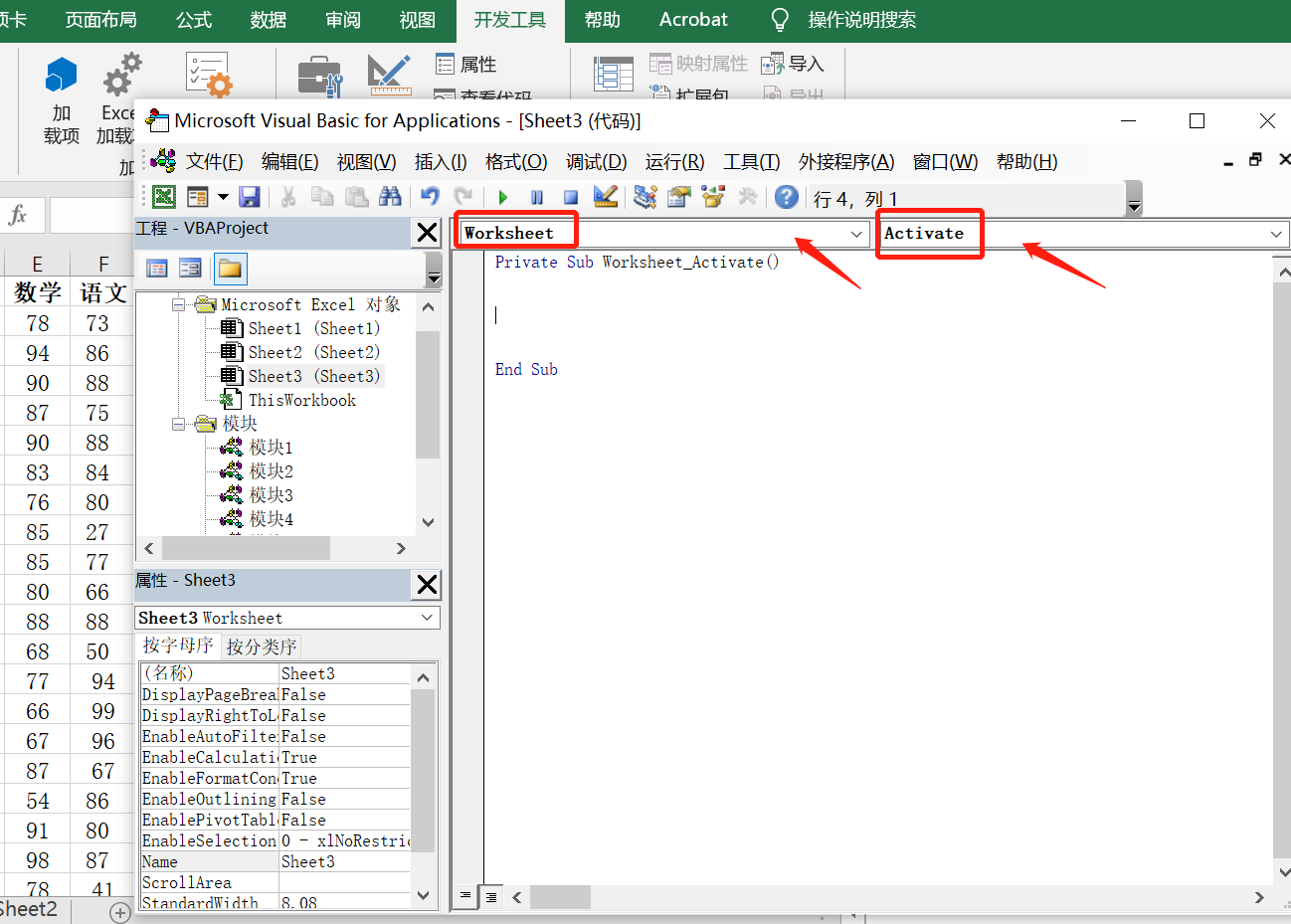Open the 窗口(W) menu

[945, 162]
